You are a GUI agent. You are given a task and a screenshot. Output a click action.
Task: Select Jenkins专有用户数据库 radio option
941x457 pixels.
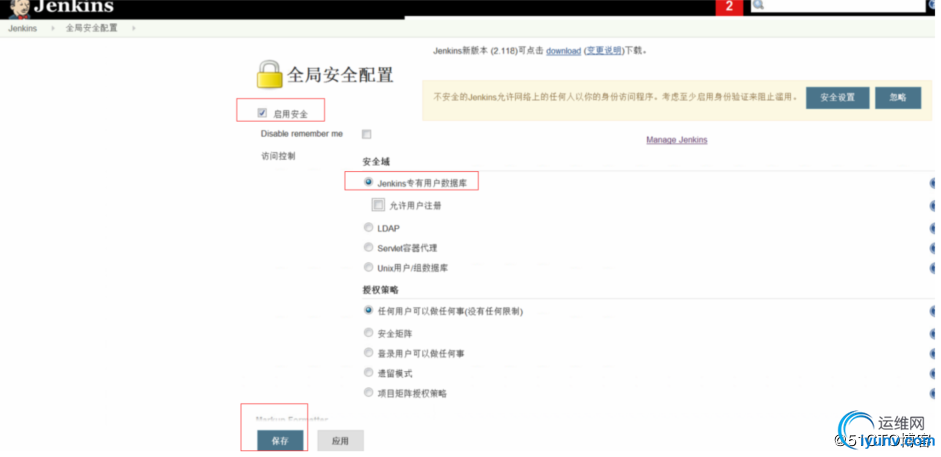point(368,182)
